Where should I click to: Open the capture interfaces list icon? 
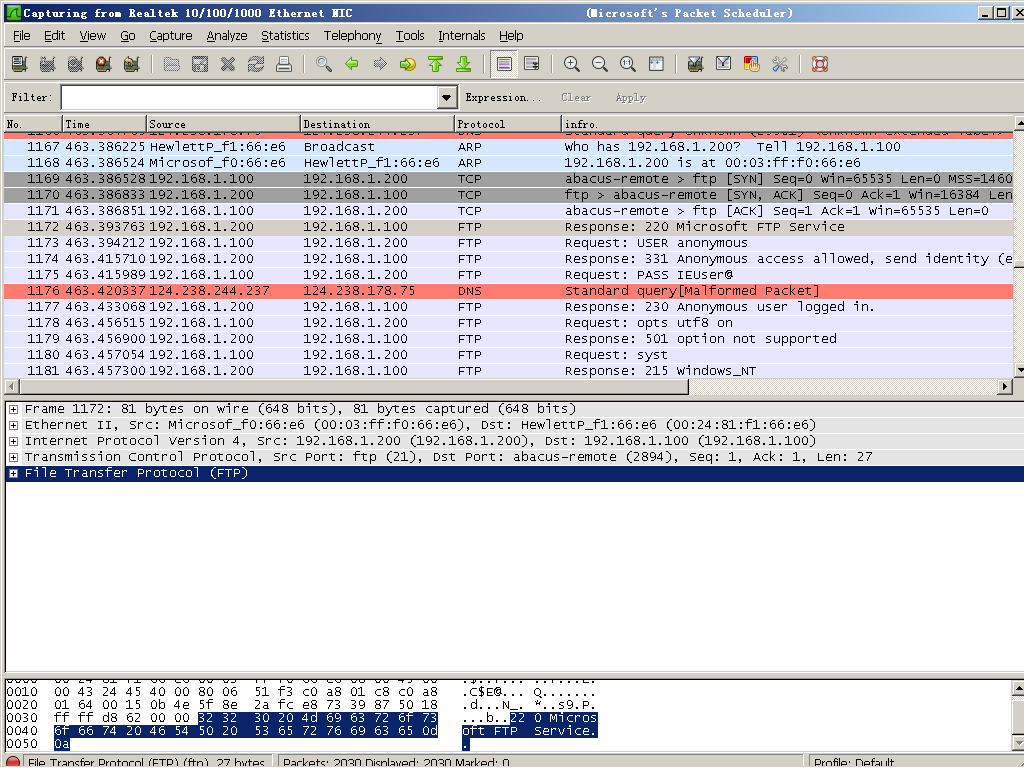click(20, 63)
